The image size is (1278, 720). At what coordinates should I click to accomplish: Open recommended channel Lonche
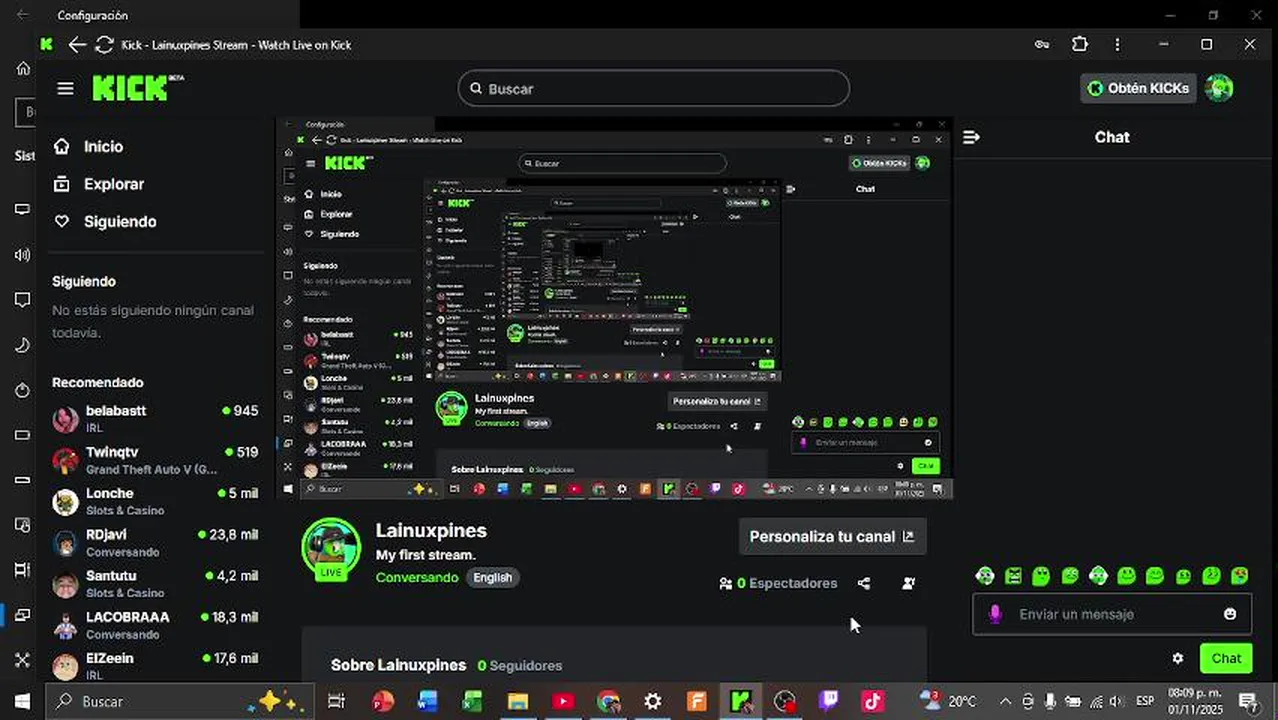pos(155,501)
